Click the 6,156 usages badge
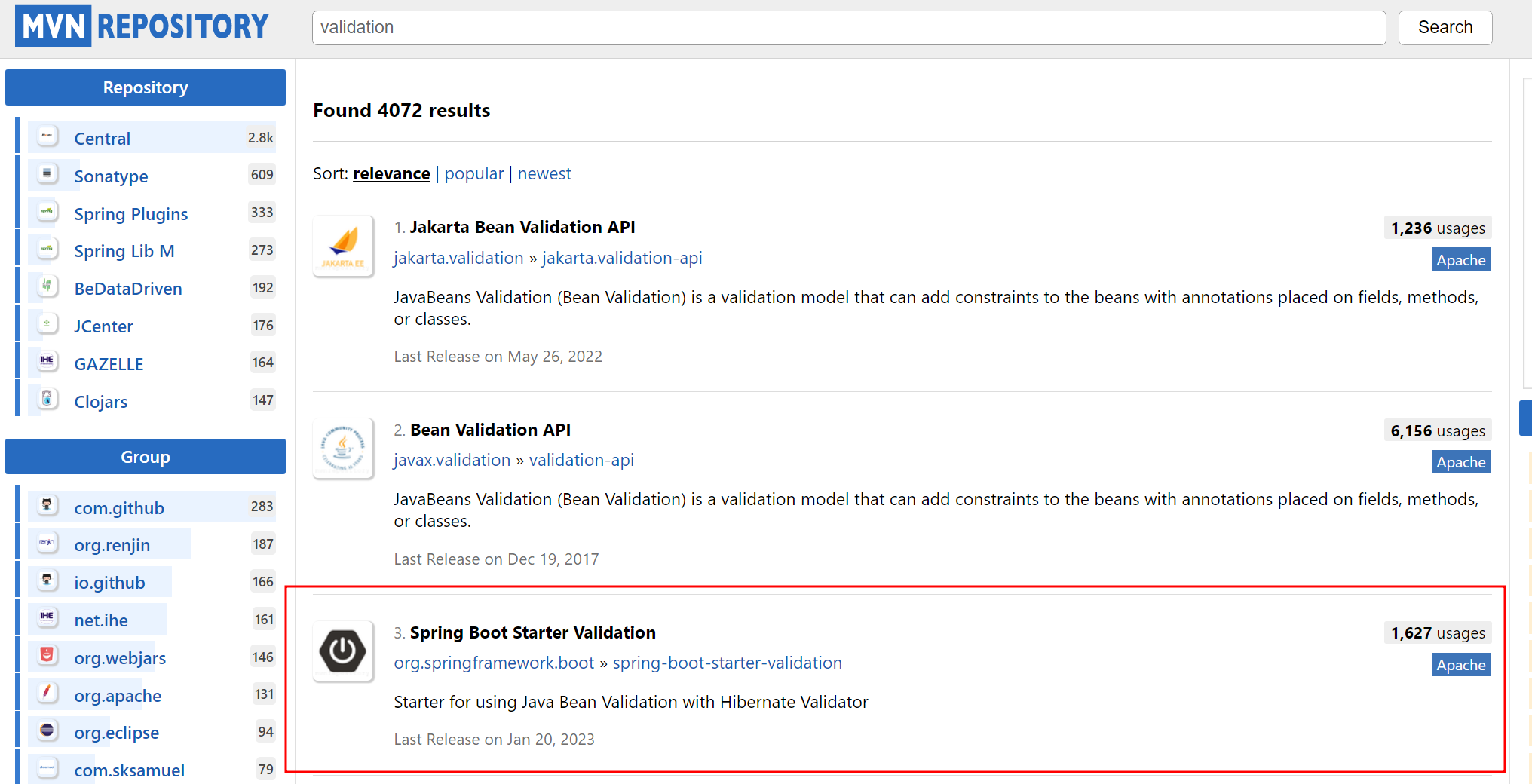Image resolution: width=1532 pixels, height=784 pixels. [1438, 431]
